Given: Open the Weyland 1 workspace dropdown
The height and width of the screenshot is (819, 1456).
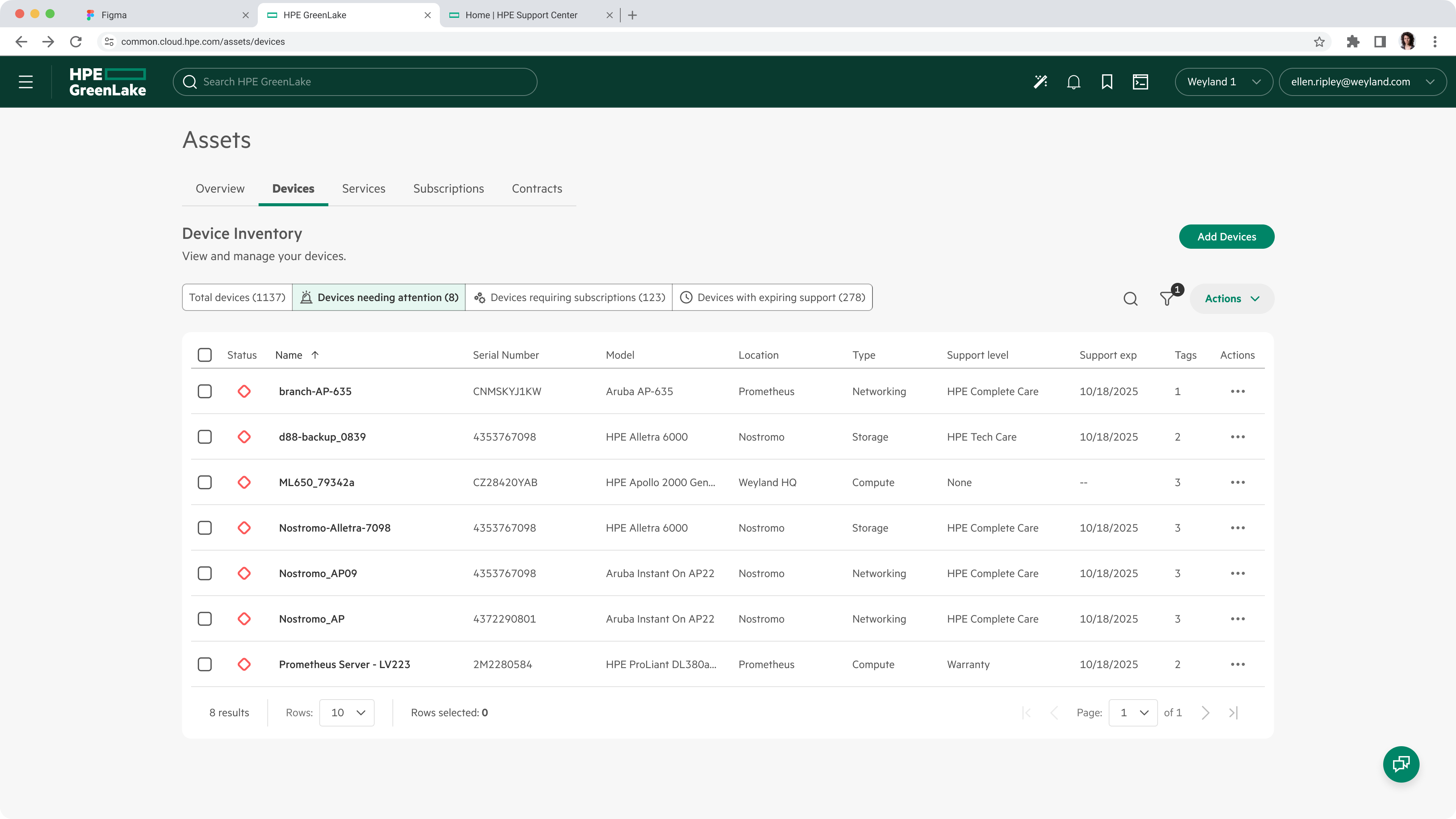Looking at the screenshot, I should coord(1223,82).
